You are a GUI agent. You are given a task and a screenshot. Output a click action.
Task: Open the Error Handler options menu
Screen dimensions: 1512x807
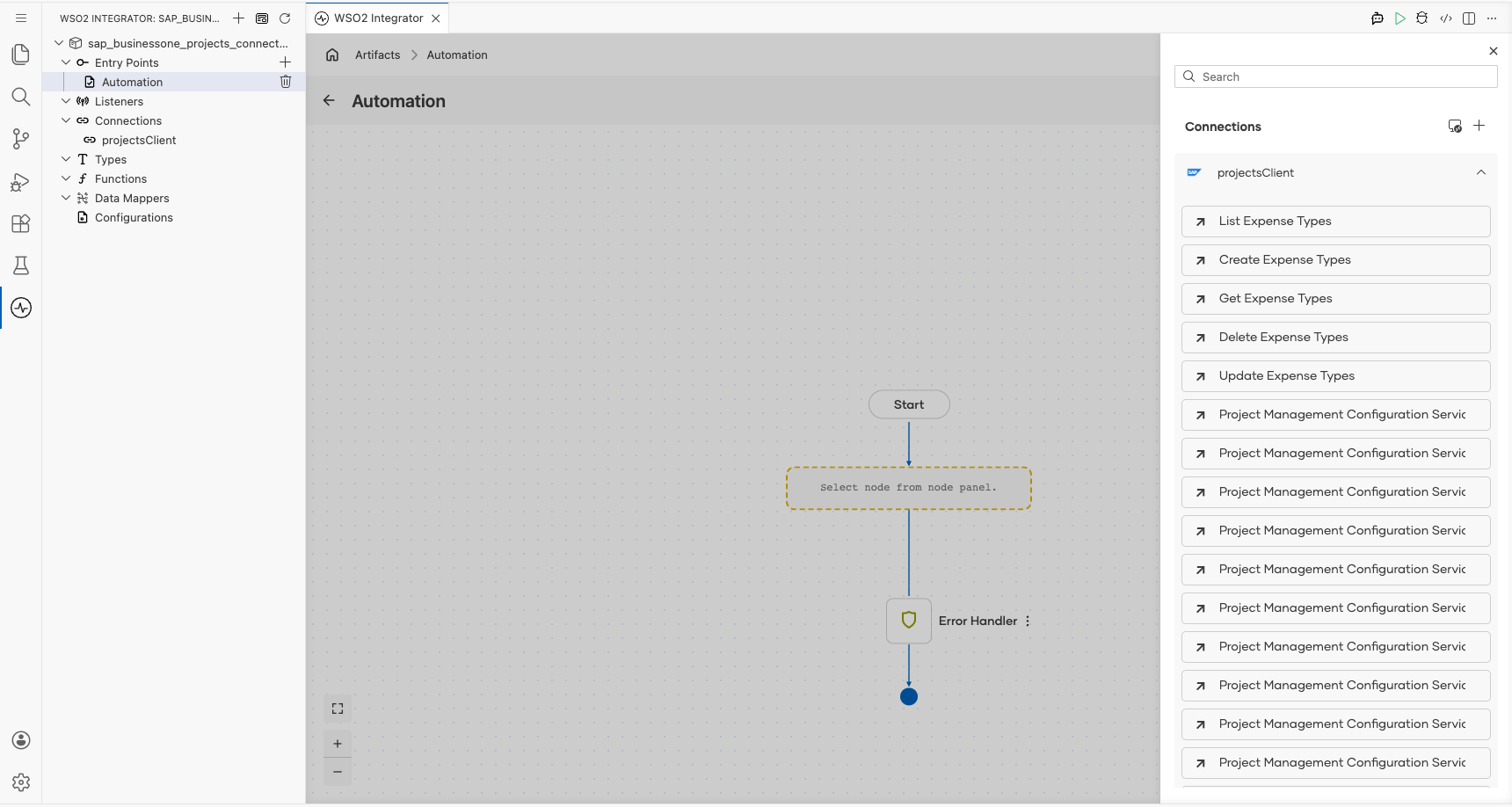pos(1028,621)
